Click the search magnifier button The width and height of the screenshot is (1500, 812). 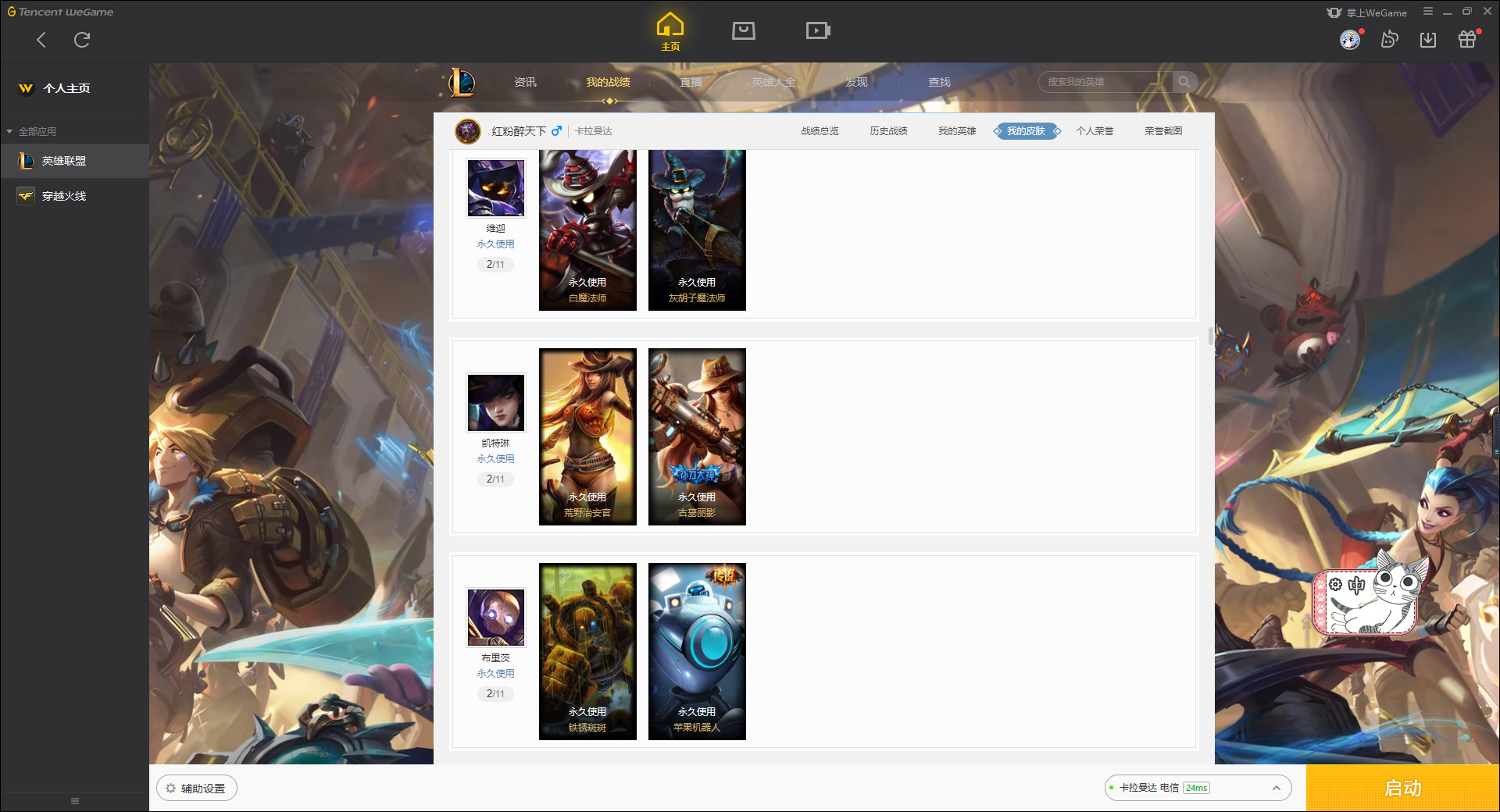point(1184,82)
